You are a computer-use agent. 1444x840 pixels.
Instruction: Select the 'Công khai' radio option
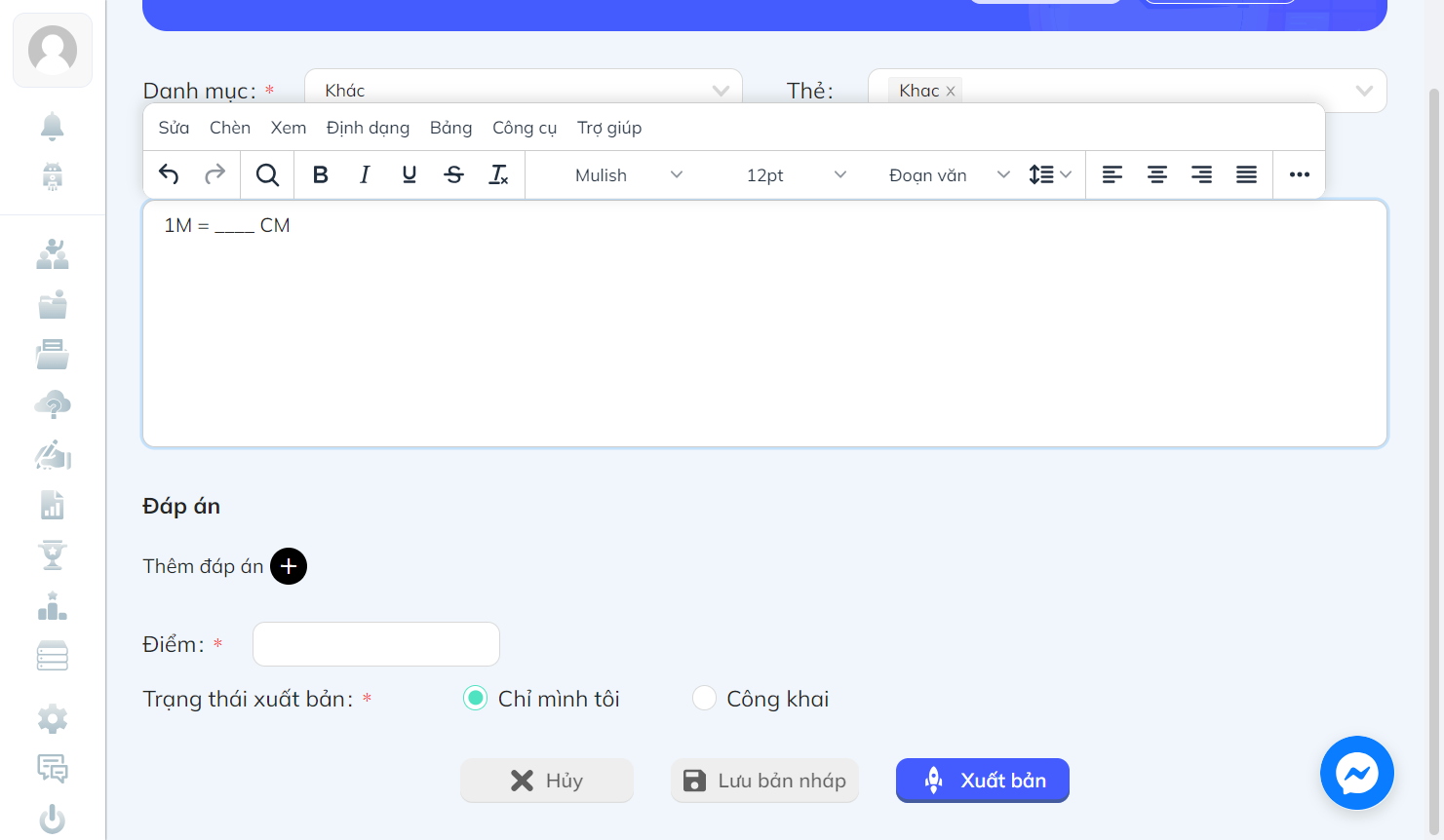704,699
